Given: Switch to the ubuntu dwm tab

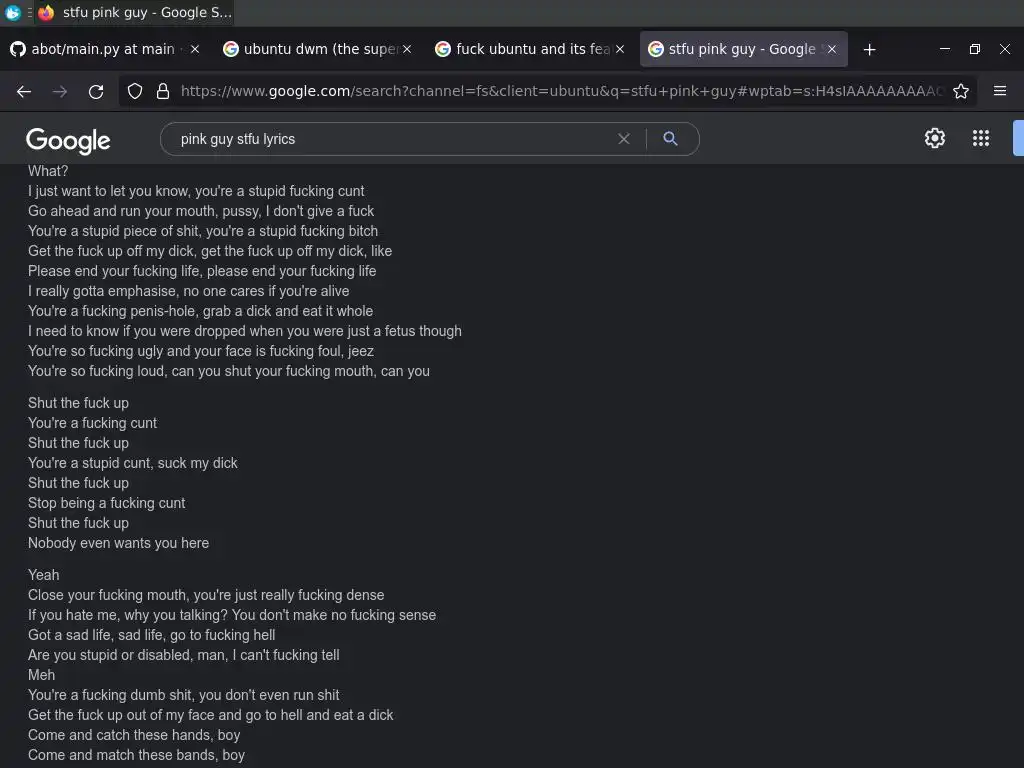Looking at the screenshot, I should coord(317,49).
